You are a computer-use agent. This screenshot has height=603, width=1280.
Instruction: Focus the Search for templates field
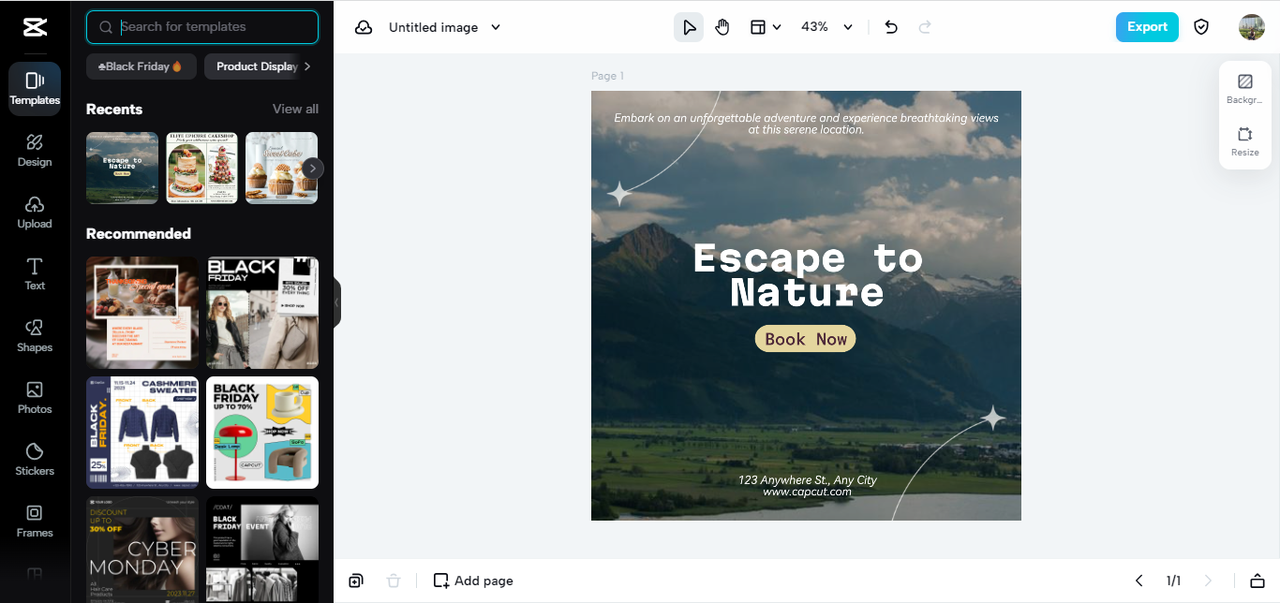coord(202,27)
